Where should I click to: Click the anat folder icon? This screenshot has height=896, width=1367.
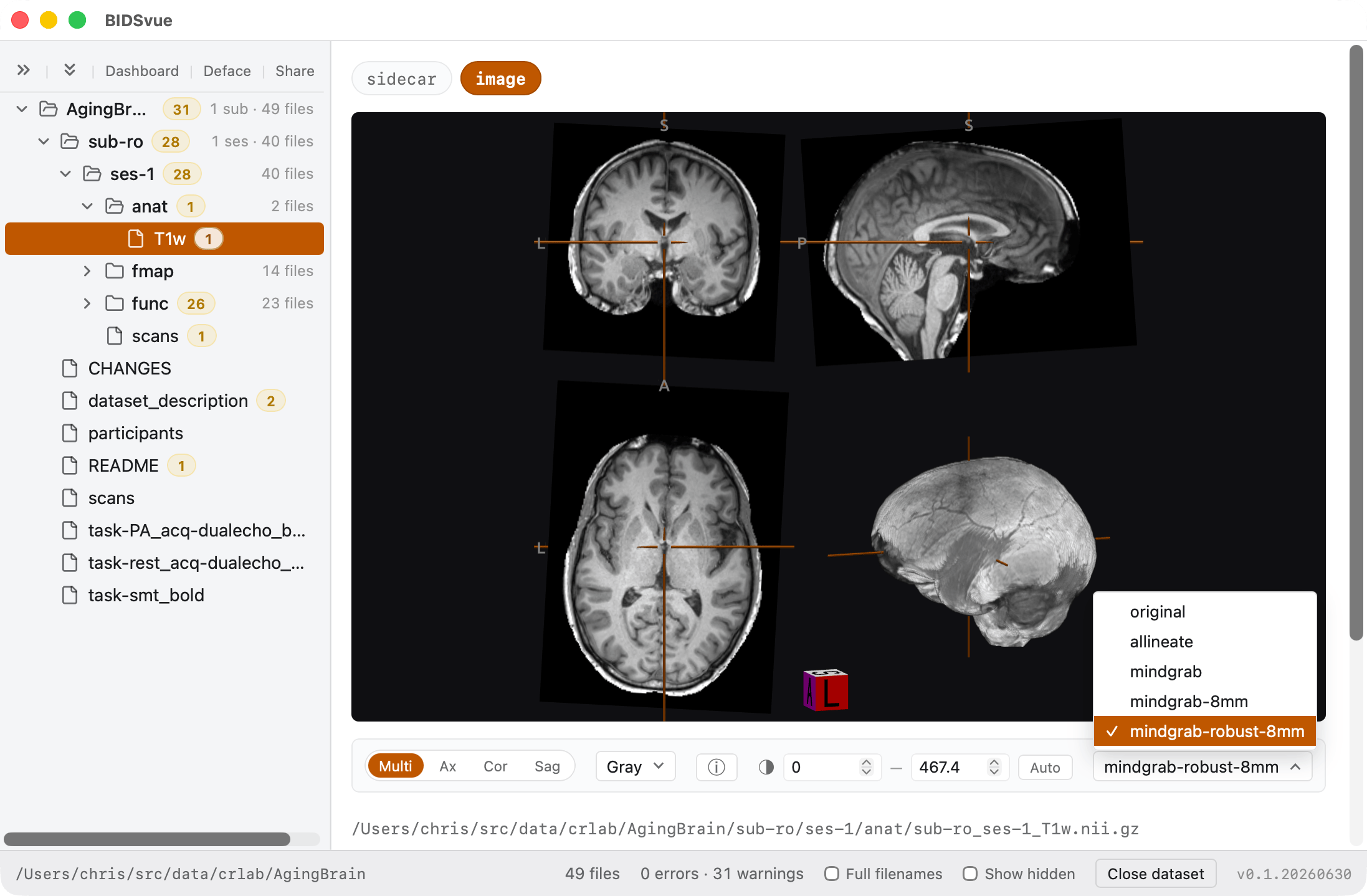tap(114, 206)
